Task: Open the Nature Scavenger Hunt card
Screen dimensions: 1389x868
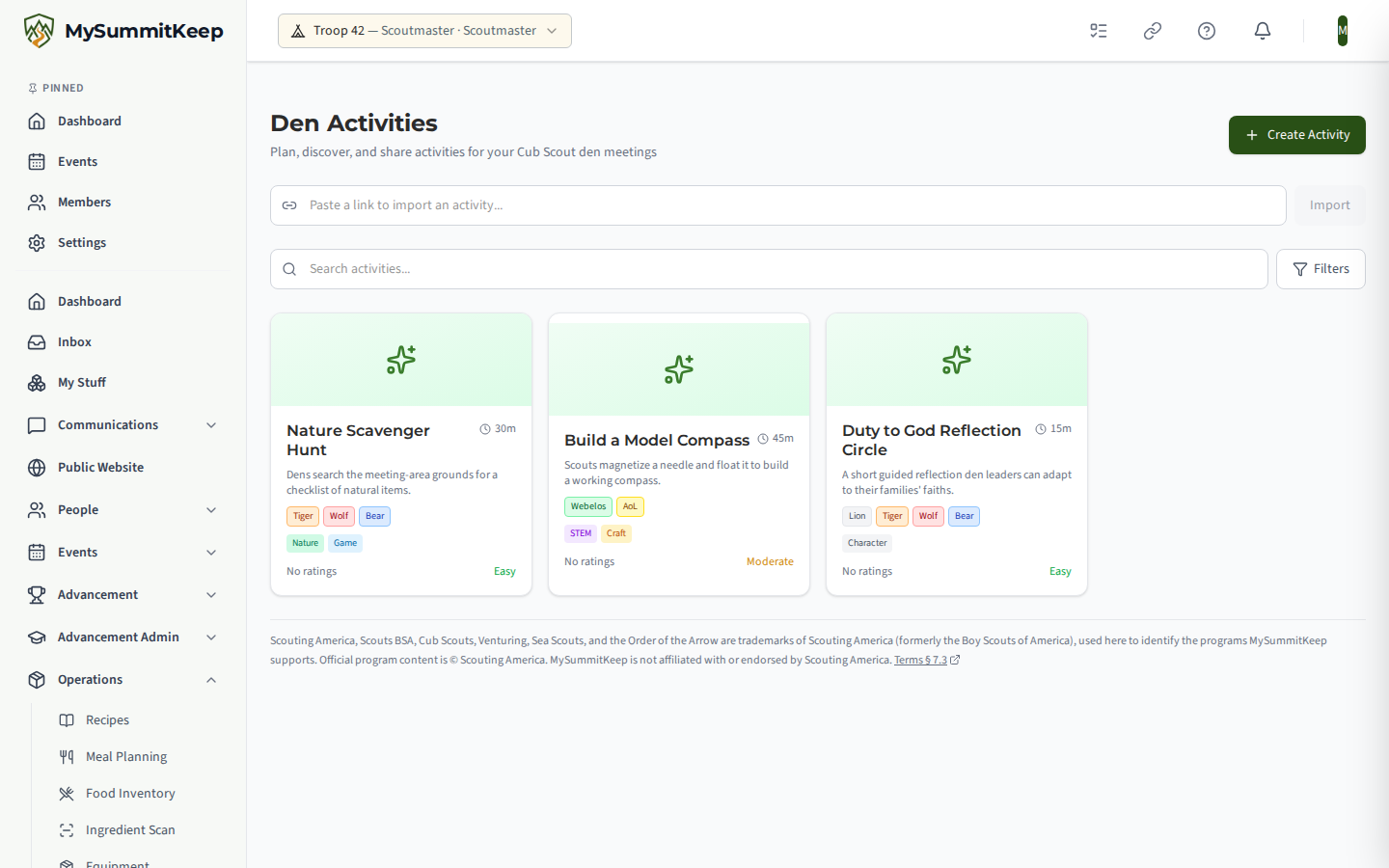Action: [x=401, y=454]
